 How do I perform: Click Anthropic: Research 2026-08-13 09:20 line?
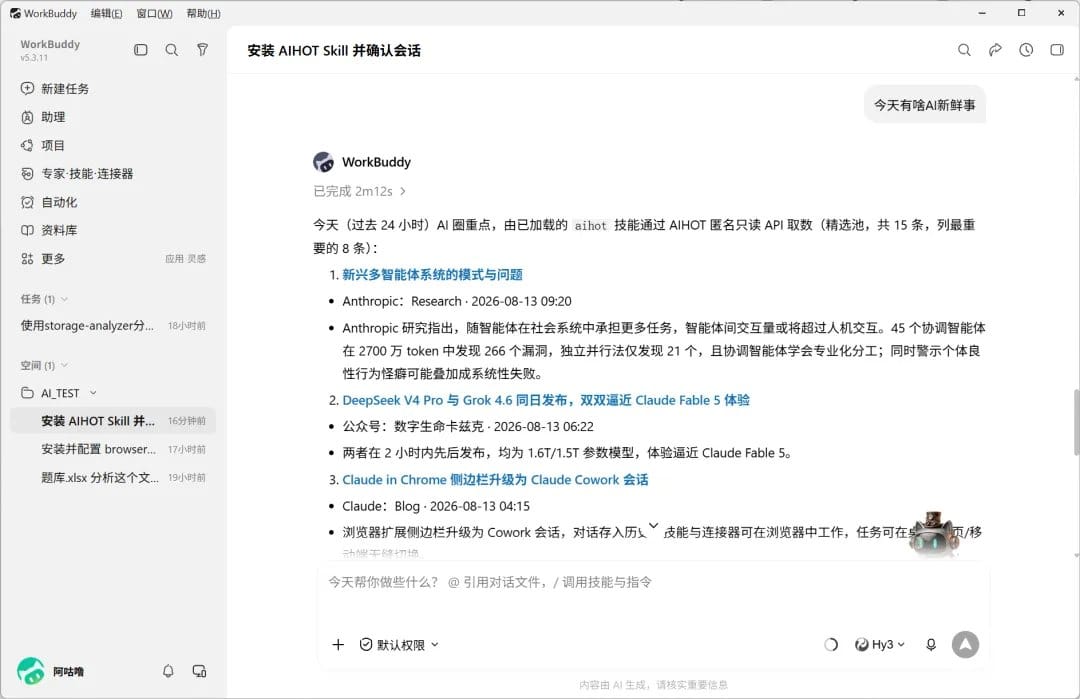[x=457, y=301]
